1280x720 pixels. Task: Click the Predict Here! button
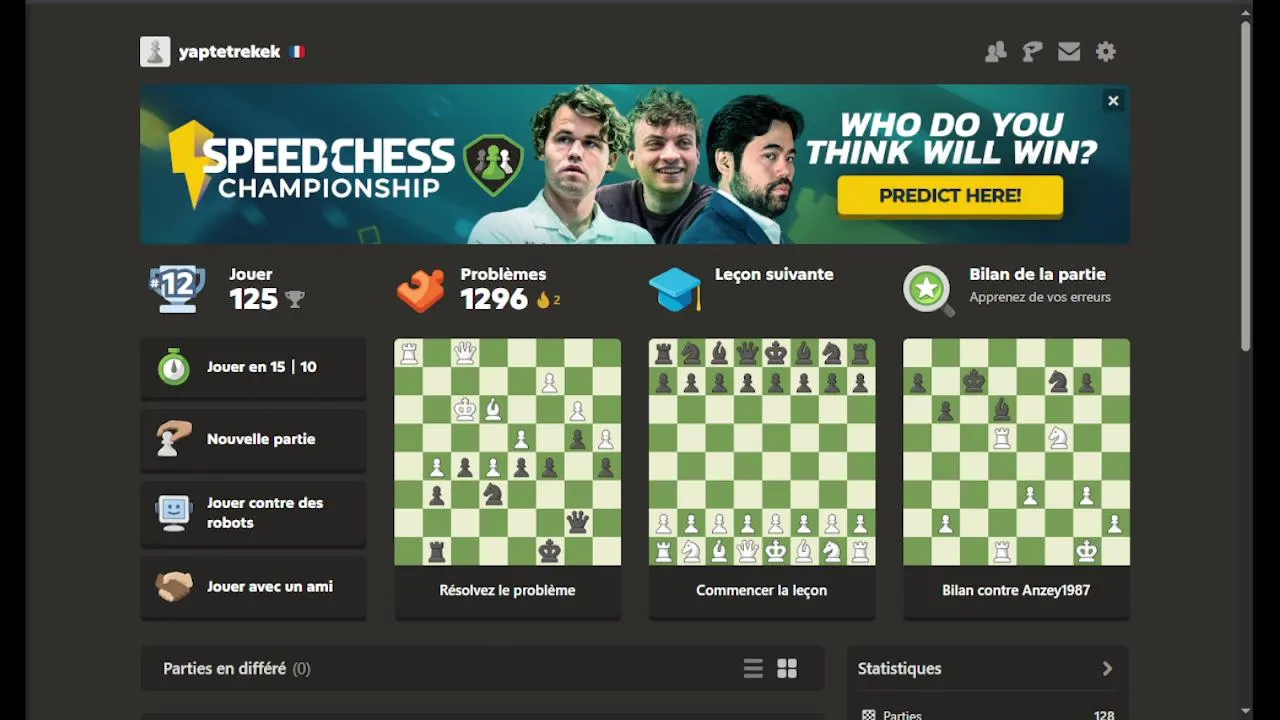950,196
